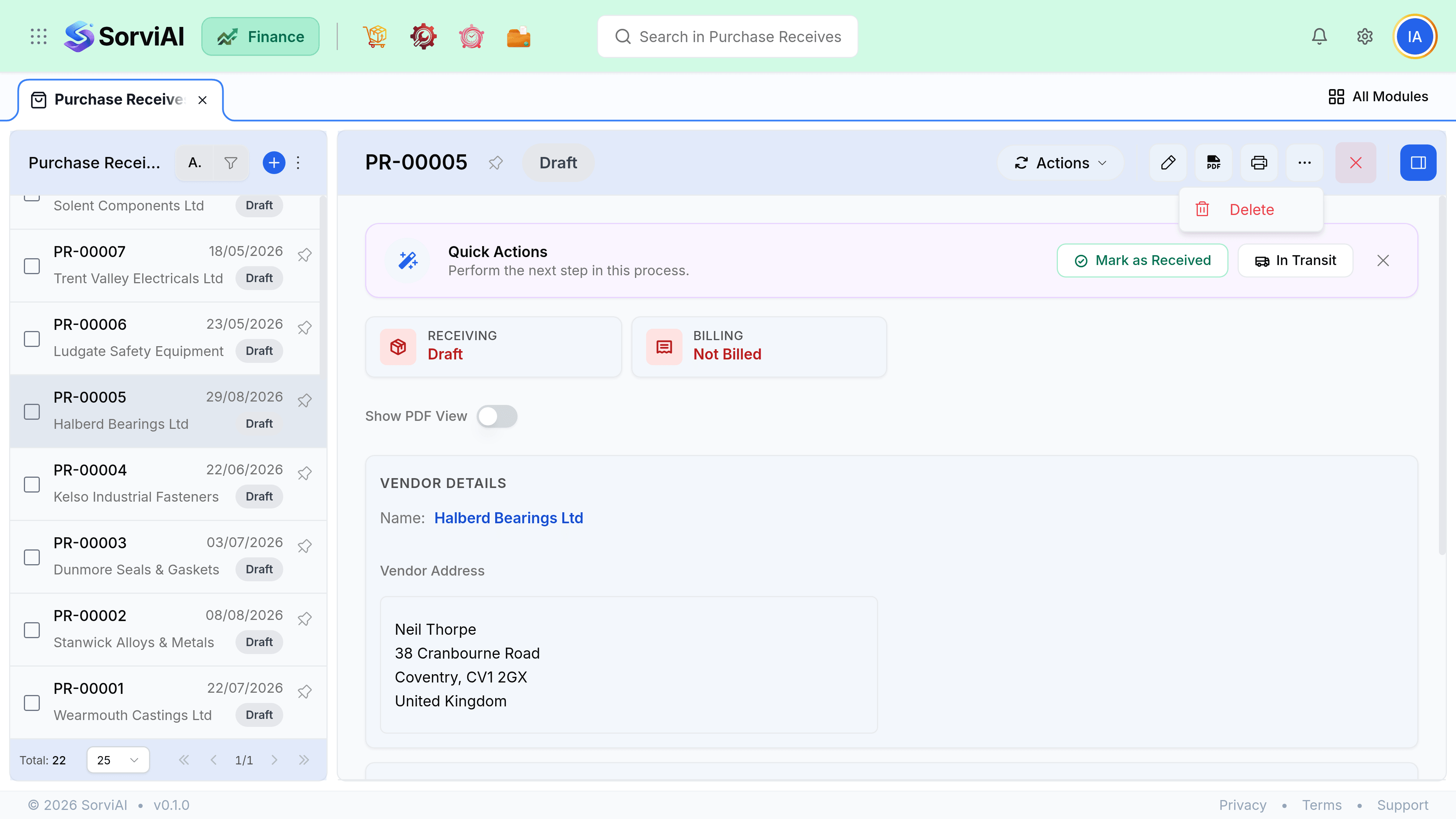
Task: Open Halberd Bearings Ltd vendor link
Action: tap(508, 518)
